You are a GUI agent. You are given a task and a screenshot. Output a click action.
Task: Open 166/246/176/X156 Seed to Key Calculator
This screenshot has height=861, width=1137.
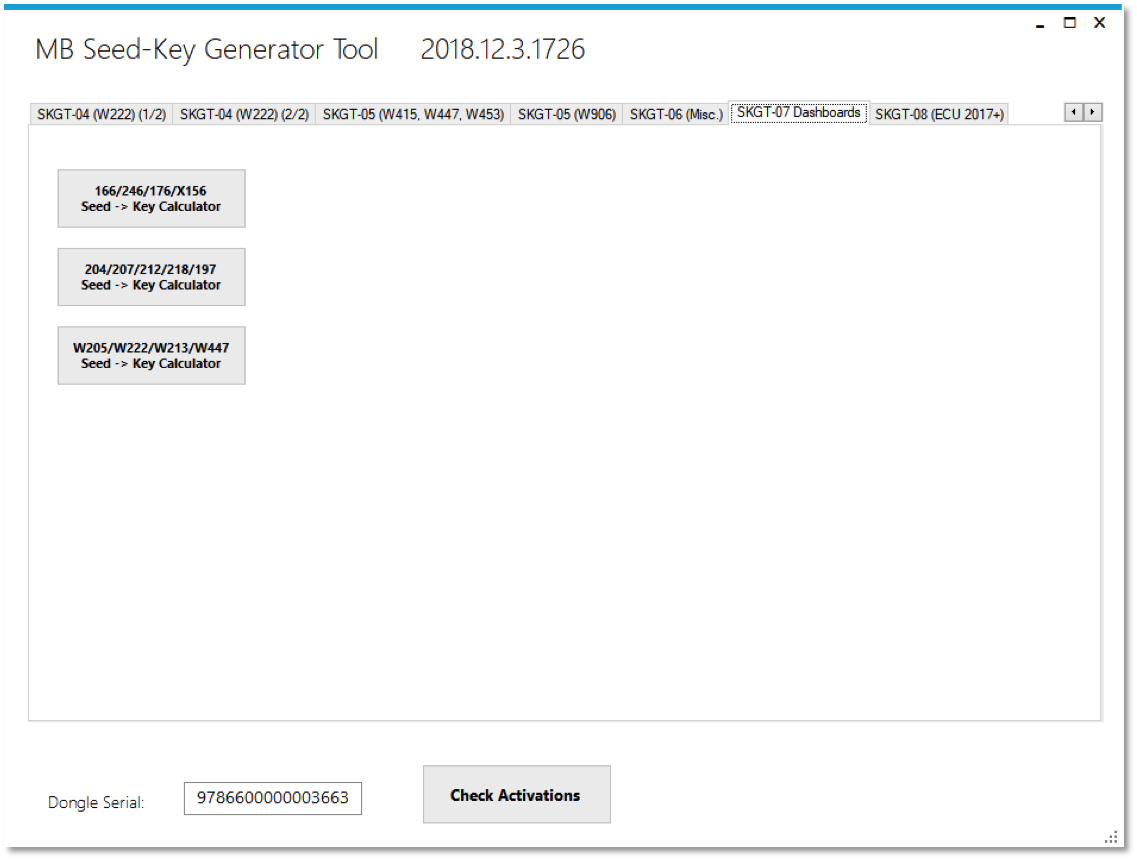tap(152, 199)
